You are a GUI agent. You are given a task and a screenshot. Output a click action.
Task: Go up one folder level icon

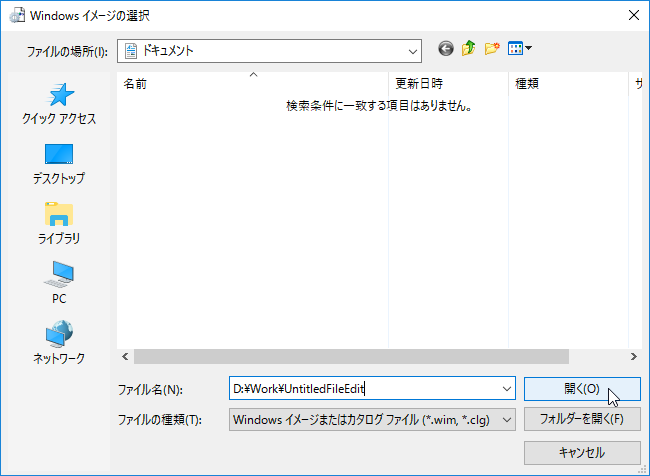tap(468, 49)
